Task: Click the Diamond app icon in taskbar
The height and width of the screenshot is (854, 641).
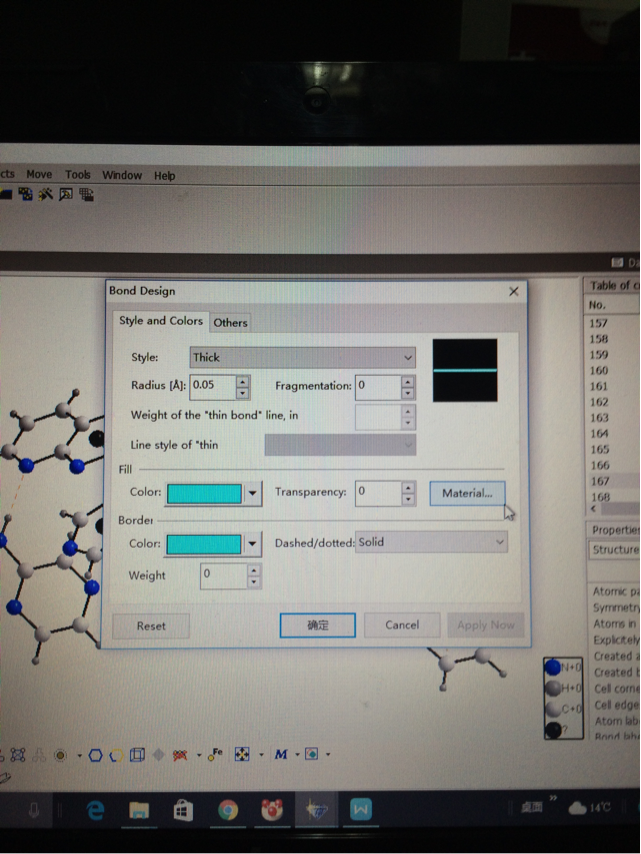Action: [x=316, y=810]
